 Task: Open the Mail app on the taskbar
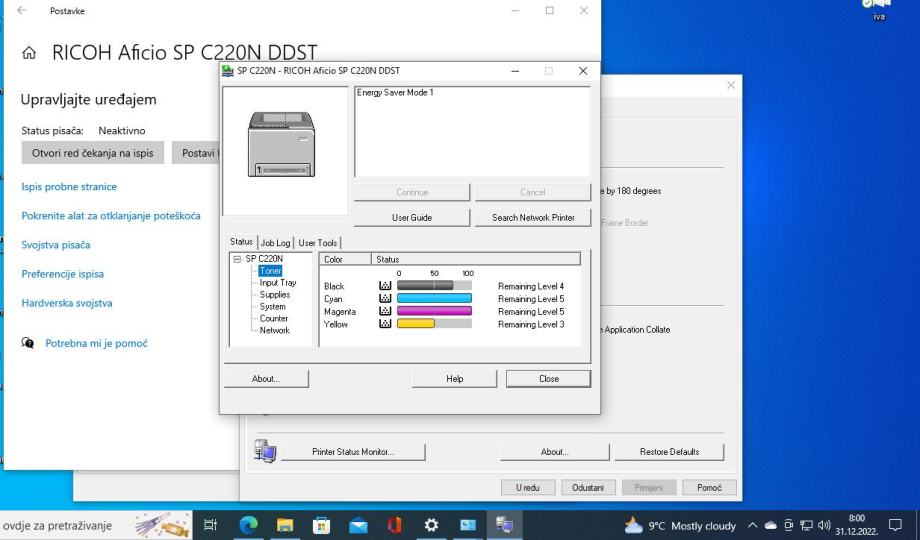coord(357,524)
